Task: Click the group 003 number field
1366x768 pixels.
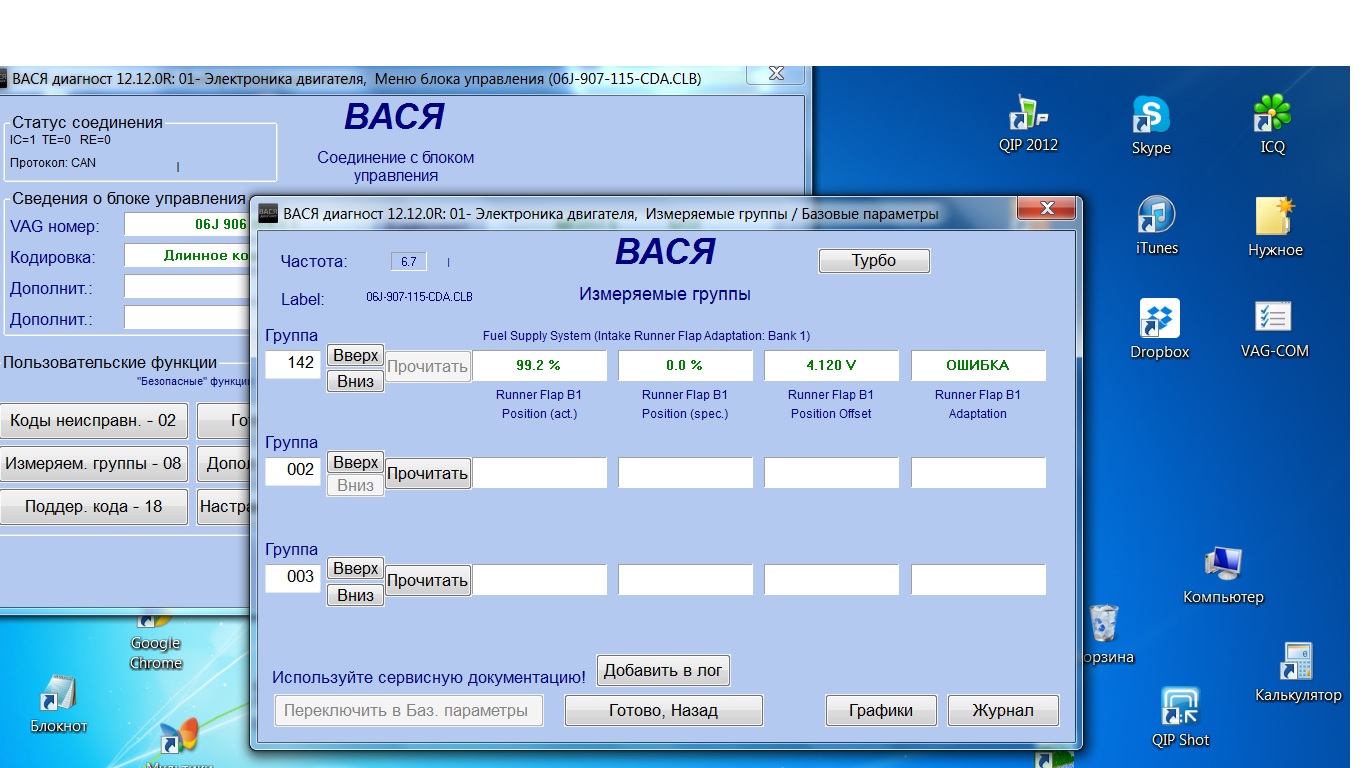Action: pyautogui.click(x=292, y=577)
